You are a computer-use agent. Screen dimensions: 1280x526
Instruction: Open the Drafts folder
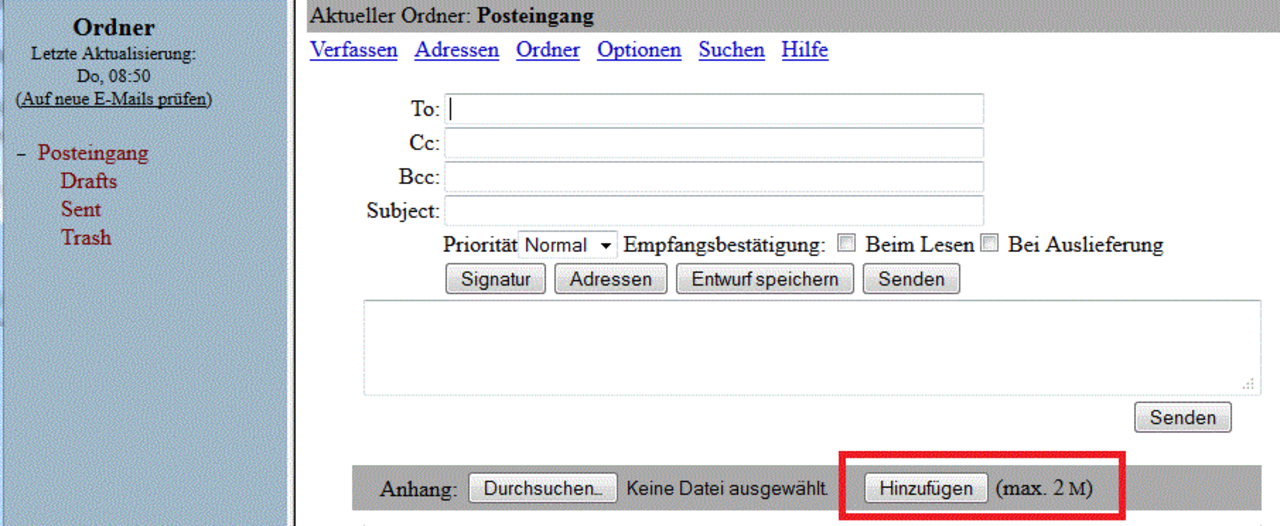(88, 181)
